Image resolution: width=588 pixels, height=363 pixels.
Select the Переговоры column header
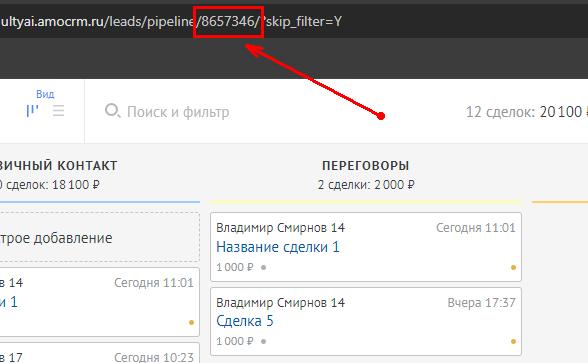[x=366, y=165]
